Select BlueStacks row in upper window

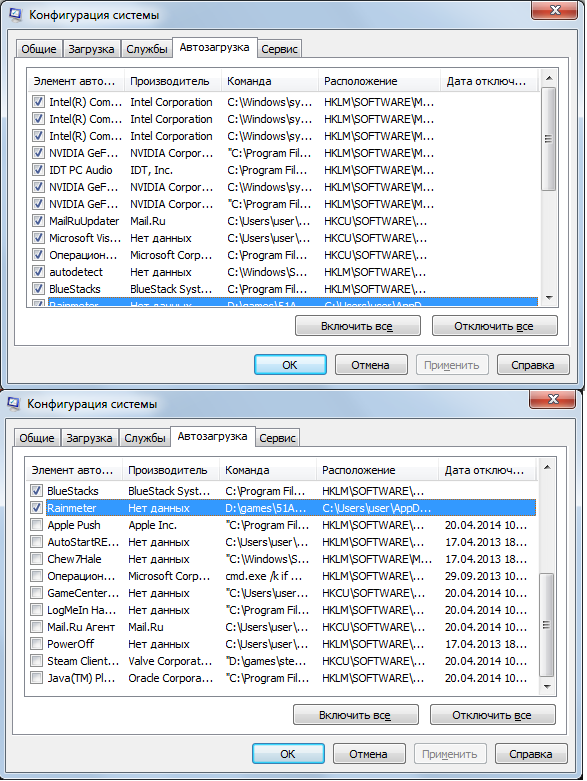284,289
